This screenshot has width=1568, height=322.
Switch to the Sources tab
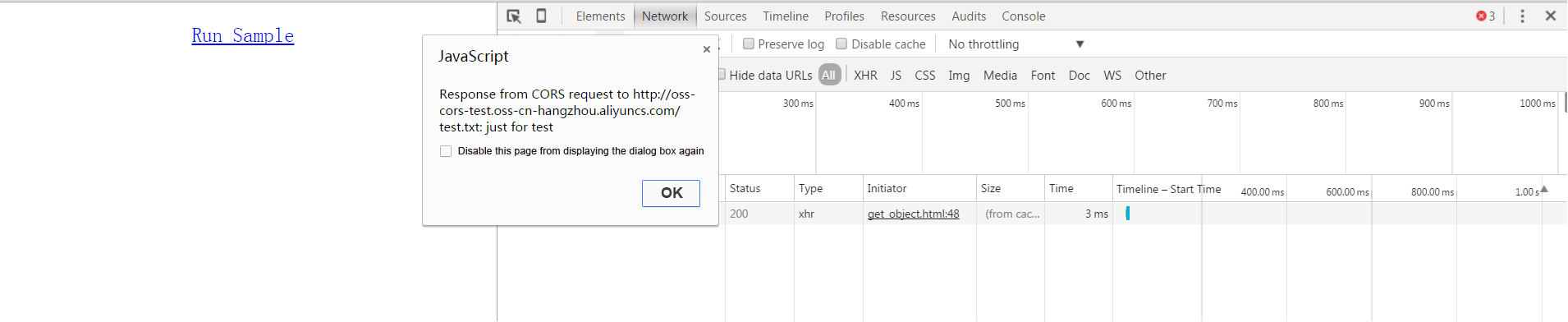pyautogui.click(x=726, y=16)
